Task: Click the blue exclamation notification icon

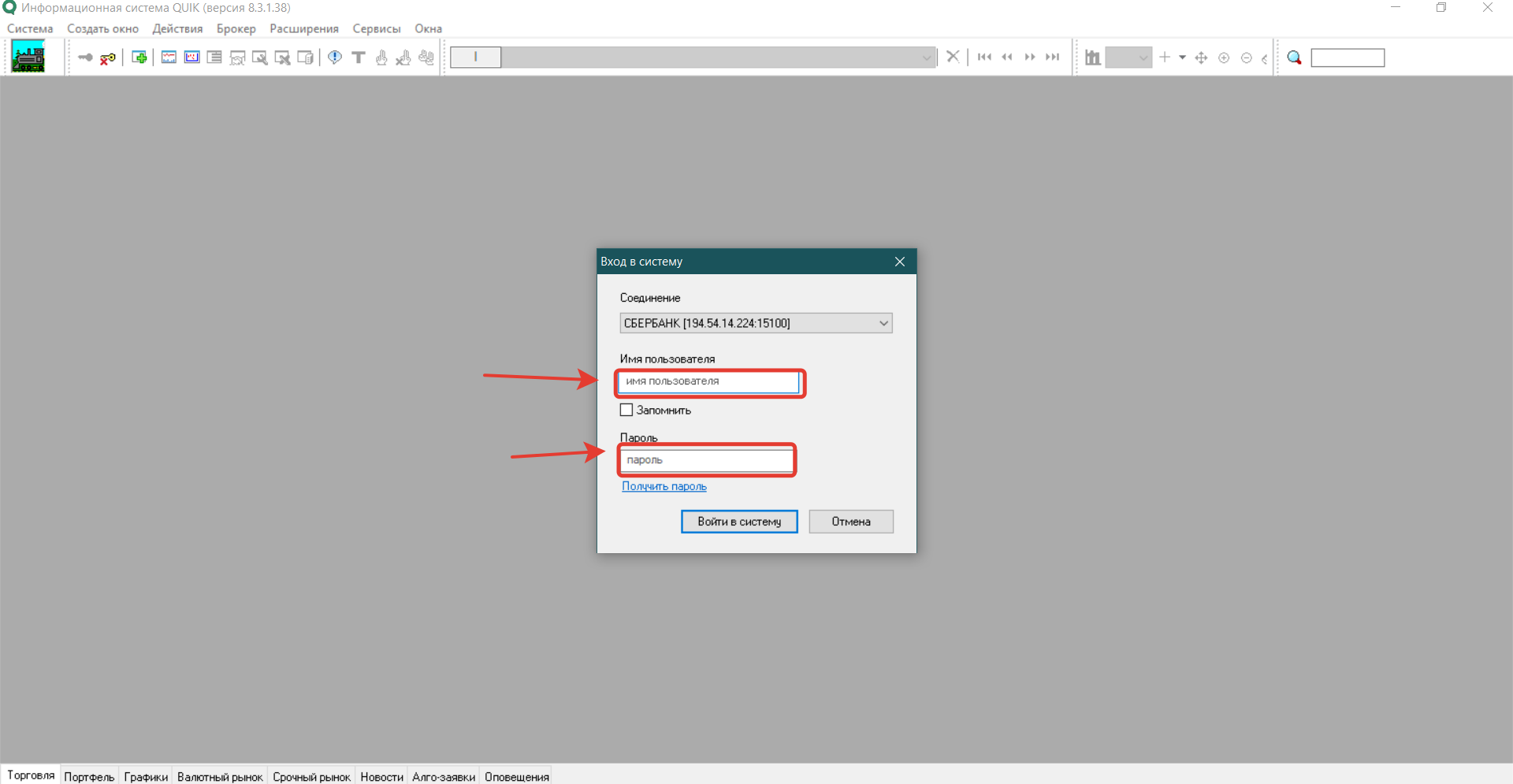Action: (x=335, y=58)
